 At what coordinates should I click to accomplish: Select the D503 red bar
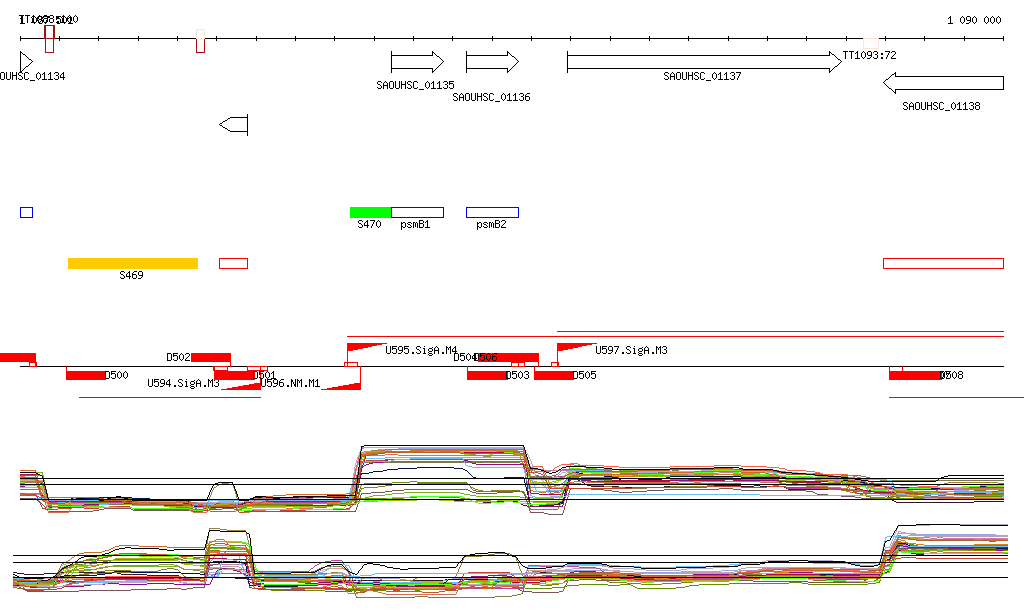point(487,375)
